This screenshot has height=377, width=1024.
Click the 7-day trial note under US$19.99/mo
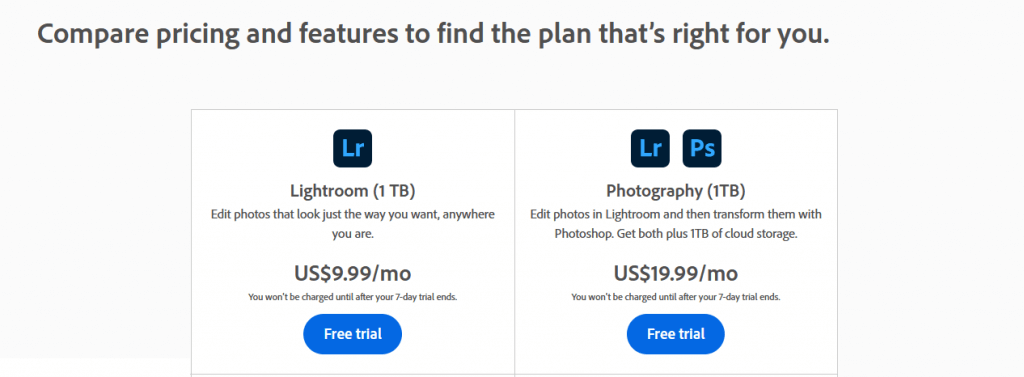[676, 297]
